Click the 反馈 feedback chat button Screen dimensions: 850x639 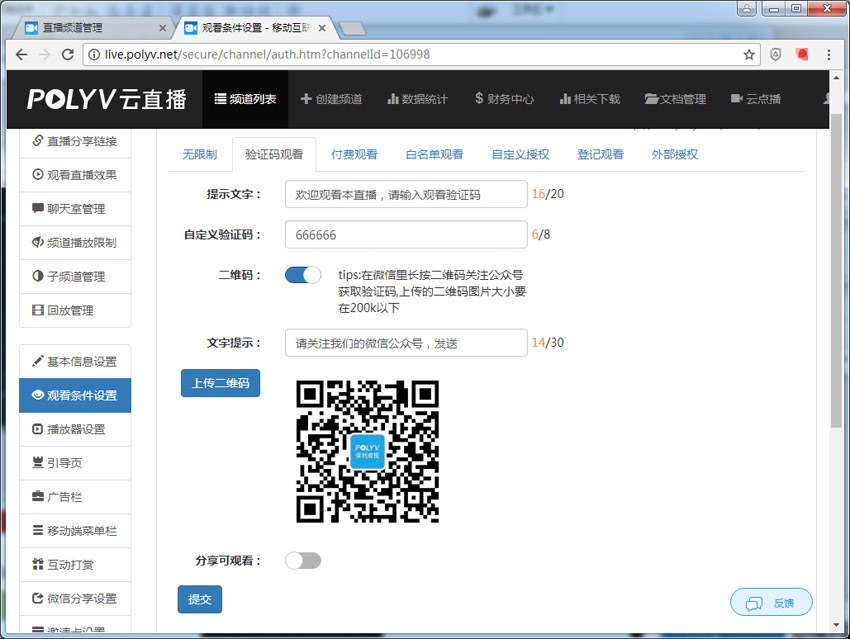tap(771, 602)
